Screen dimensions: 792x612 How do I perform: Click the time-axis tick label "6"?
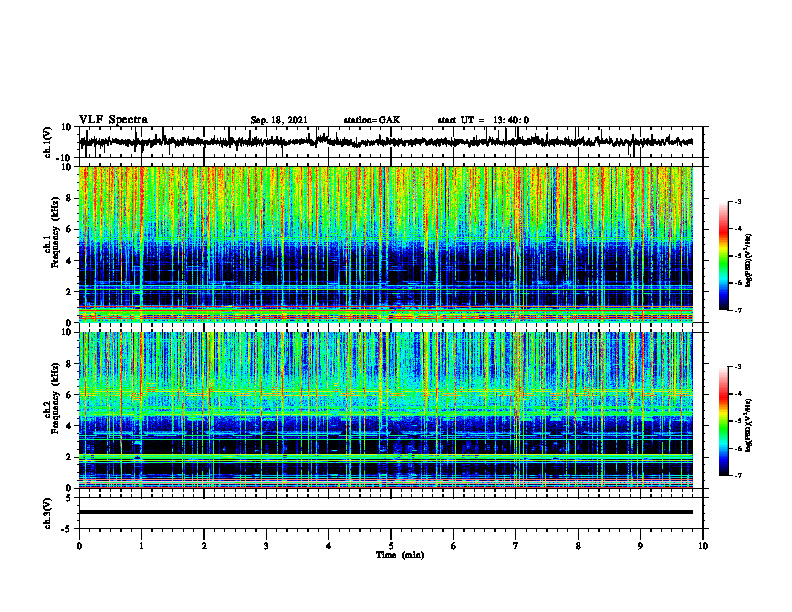[x=454, y=546]
